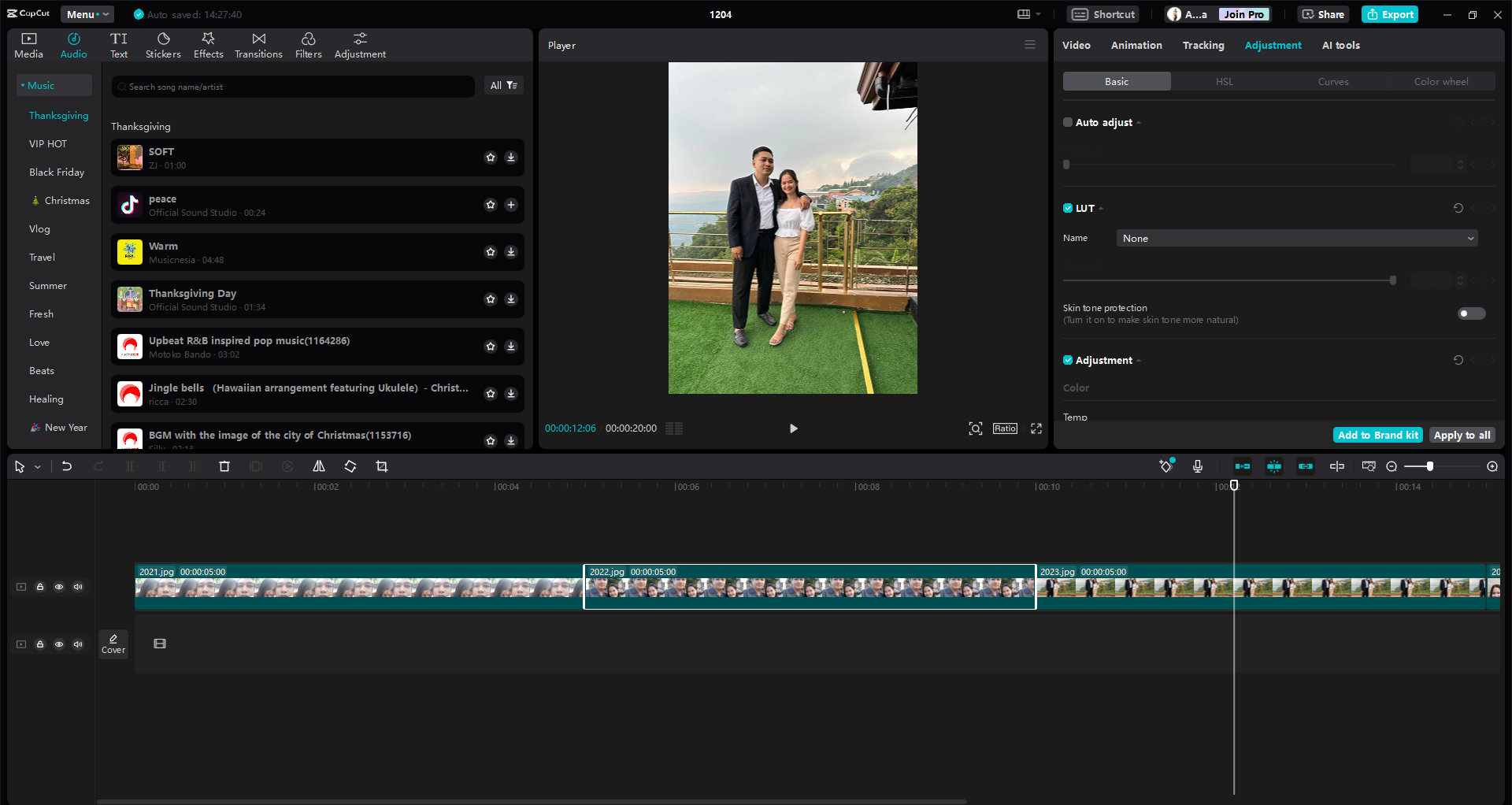Screen dimensions: 1512x805
Task: Open the Transitions panel
Action: 258,46
